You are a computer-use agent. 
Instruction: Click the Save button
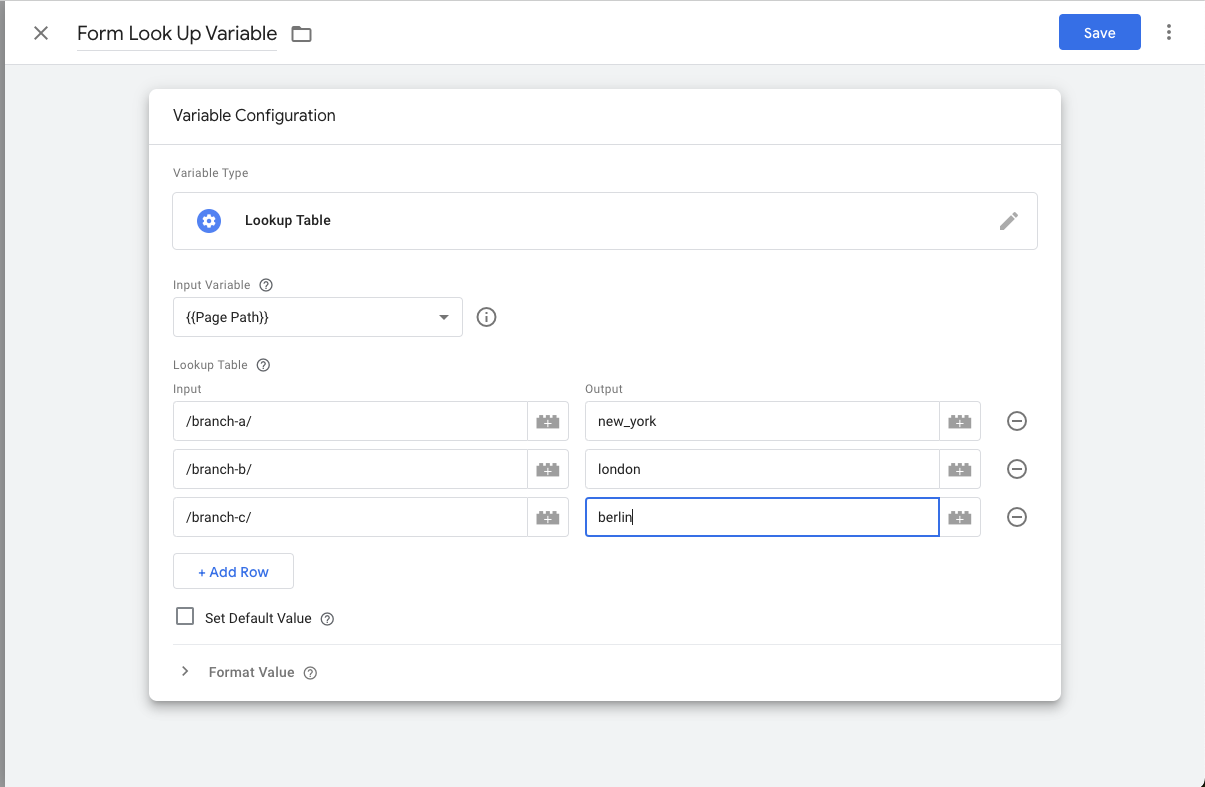pos(1099,33)
